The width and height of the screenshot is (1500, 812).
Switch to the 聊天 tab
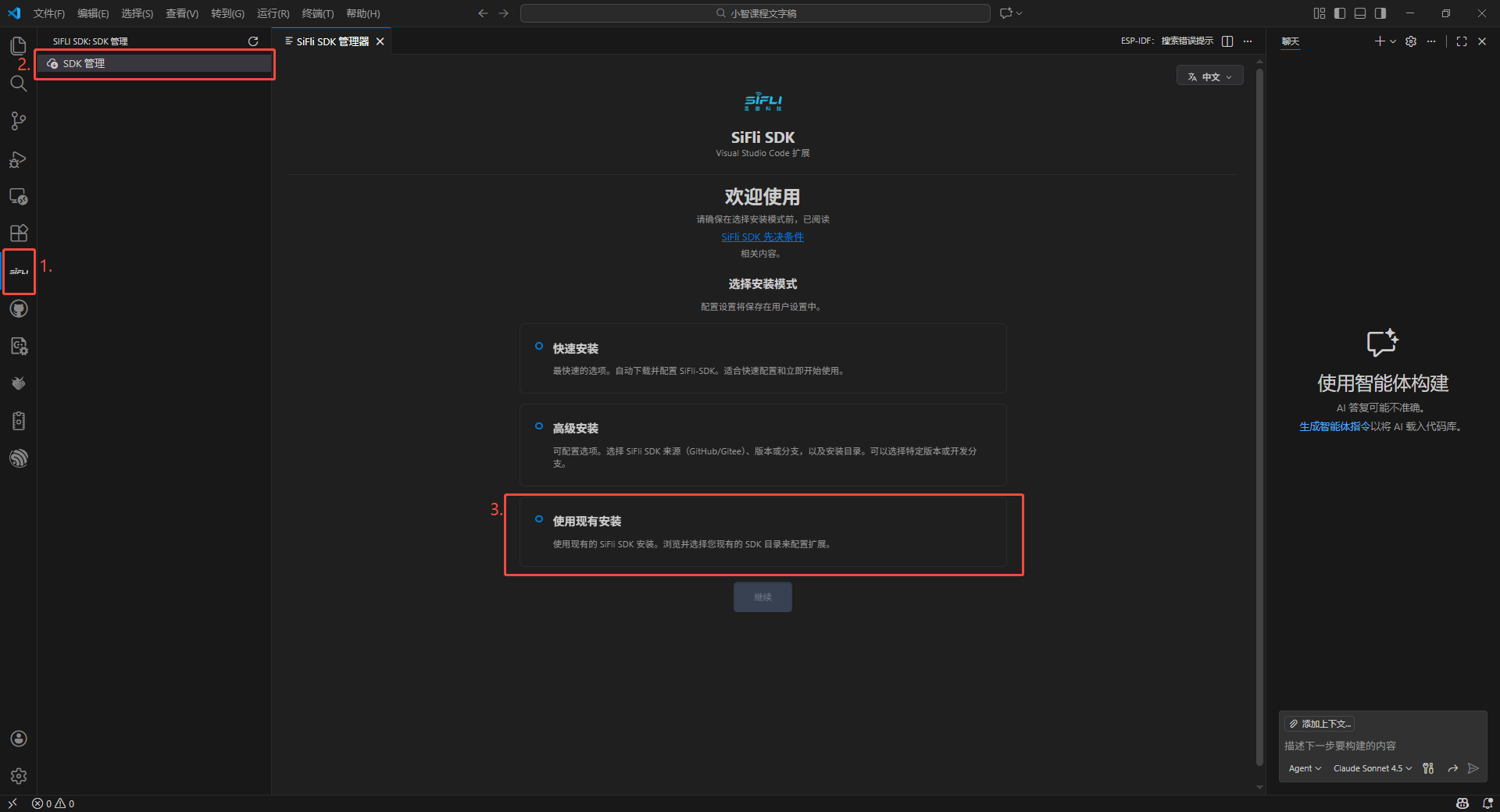1289,41
